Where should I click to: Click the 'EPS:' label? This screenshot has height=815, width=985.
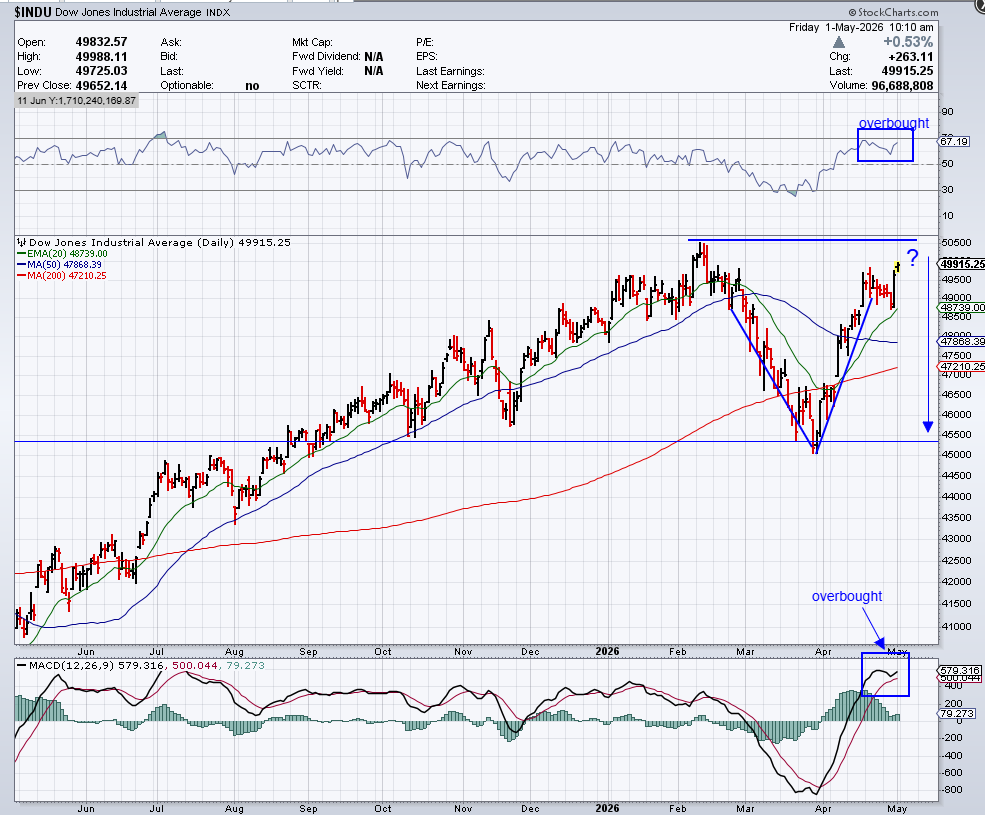(427, 57)
